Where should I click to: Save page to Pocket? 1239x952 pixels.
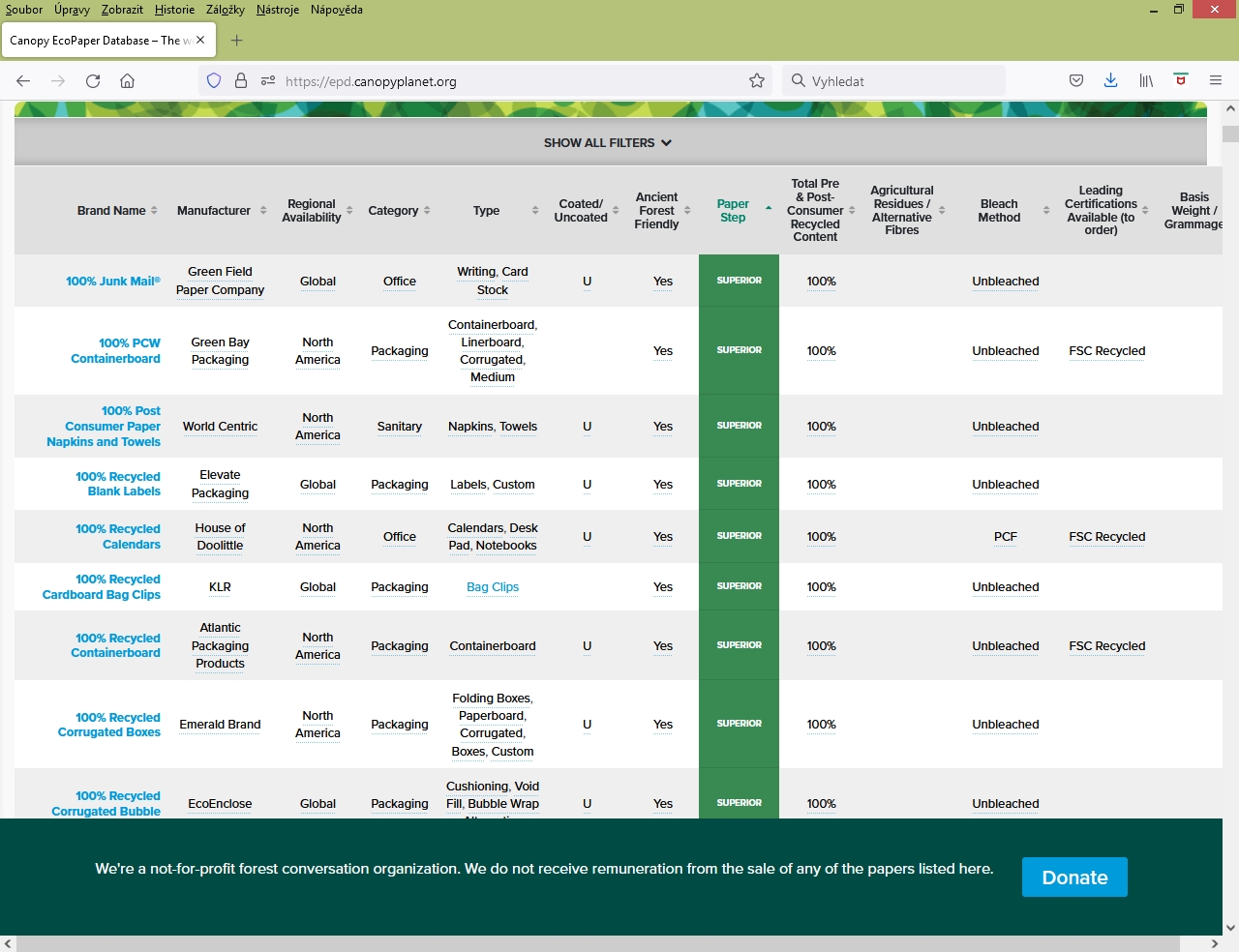click(x=1076, y=81)
